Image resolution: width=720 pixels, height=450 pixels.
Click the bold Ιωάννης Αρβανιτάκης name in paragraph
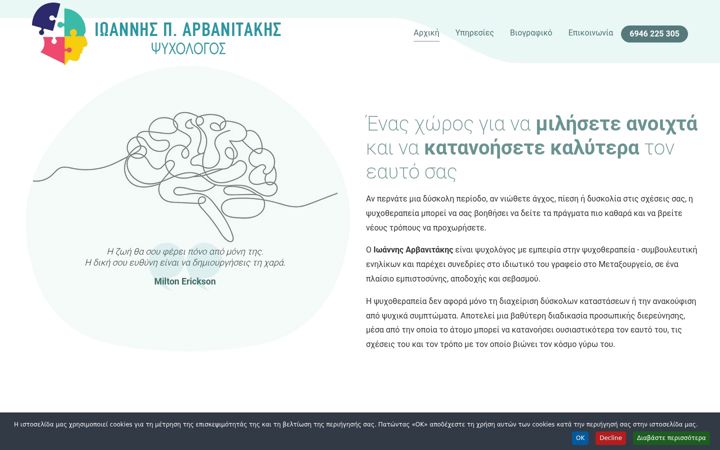[413, 250]
